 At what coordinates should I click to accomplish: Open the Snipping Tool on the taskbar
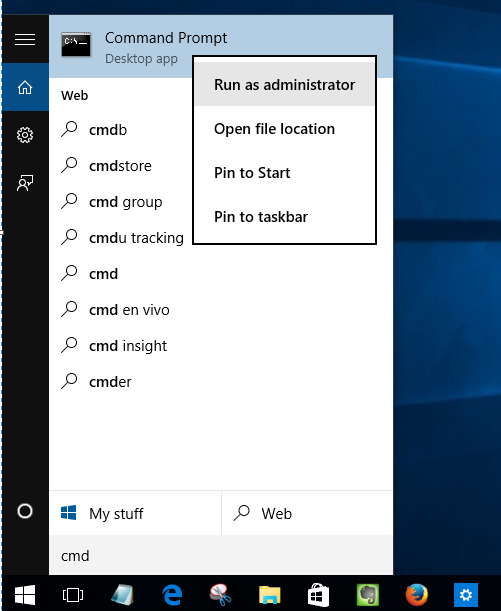point(221,595)
